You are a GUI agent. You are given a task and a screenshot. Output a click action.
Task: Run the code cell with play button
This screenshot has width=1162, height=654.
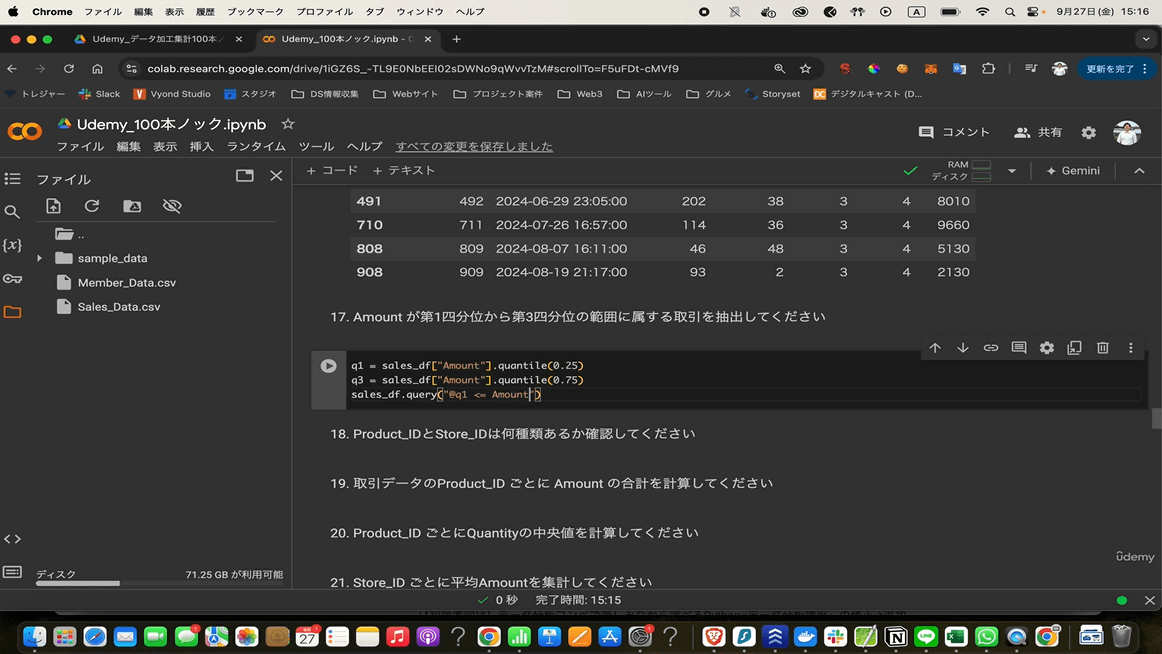(328, 366)
